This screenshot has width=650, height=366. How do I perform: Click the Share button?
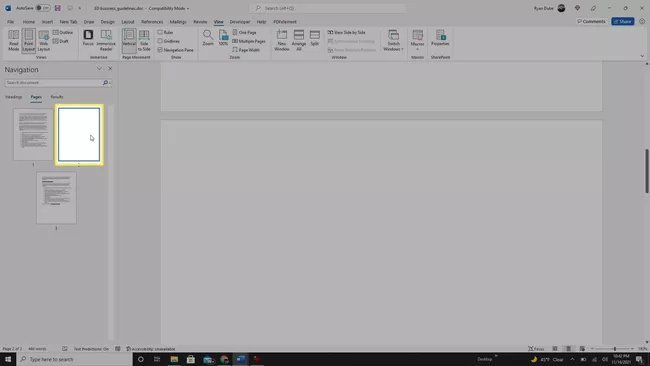tap(623, 21)
